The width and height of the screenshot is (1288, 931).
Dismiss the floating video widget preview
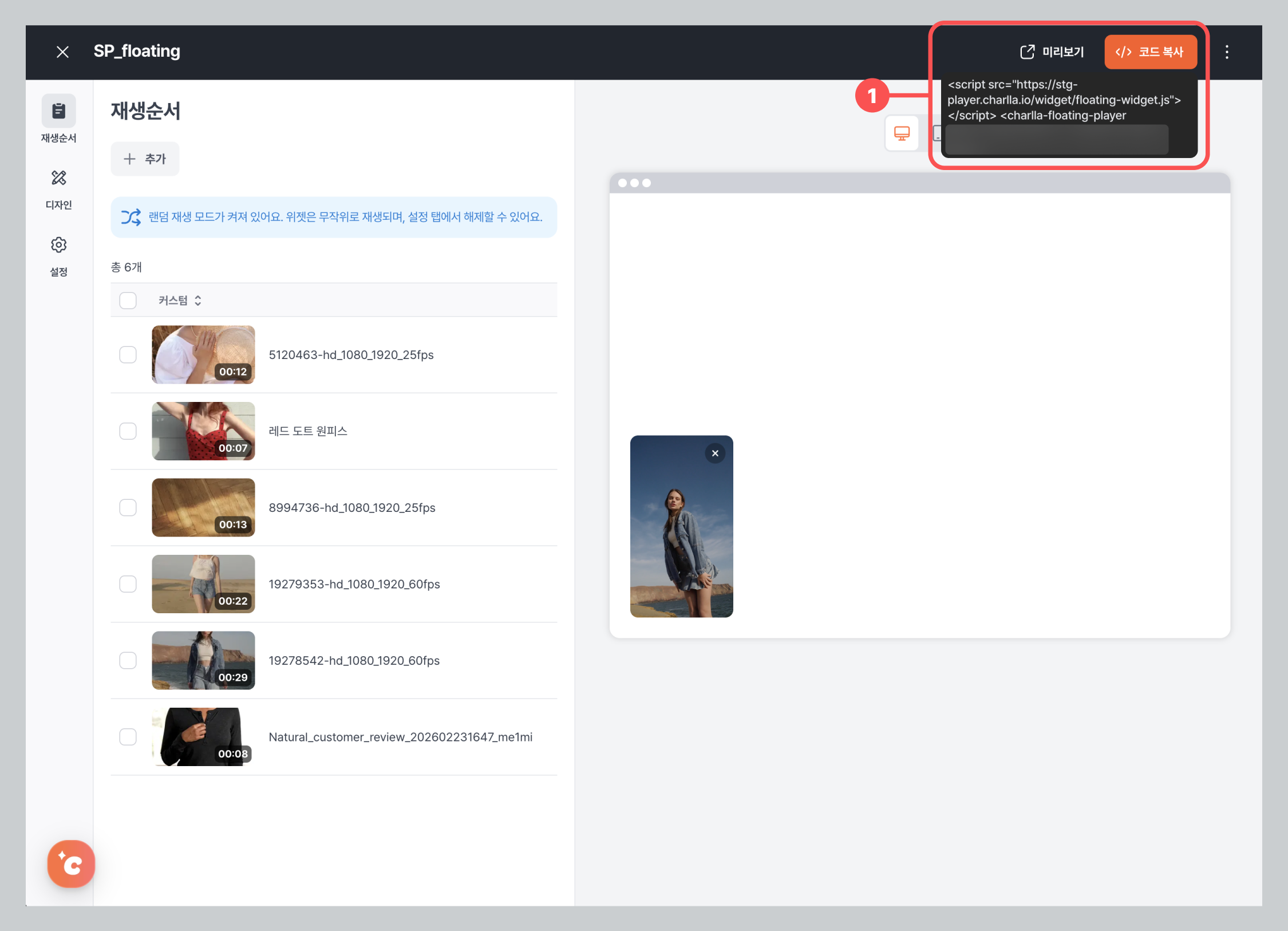(715, 453)
